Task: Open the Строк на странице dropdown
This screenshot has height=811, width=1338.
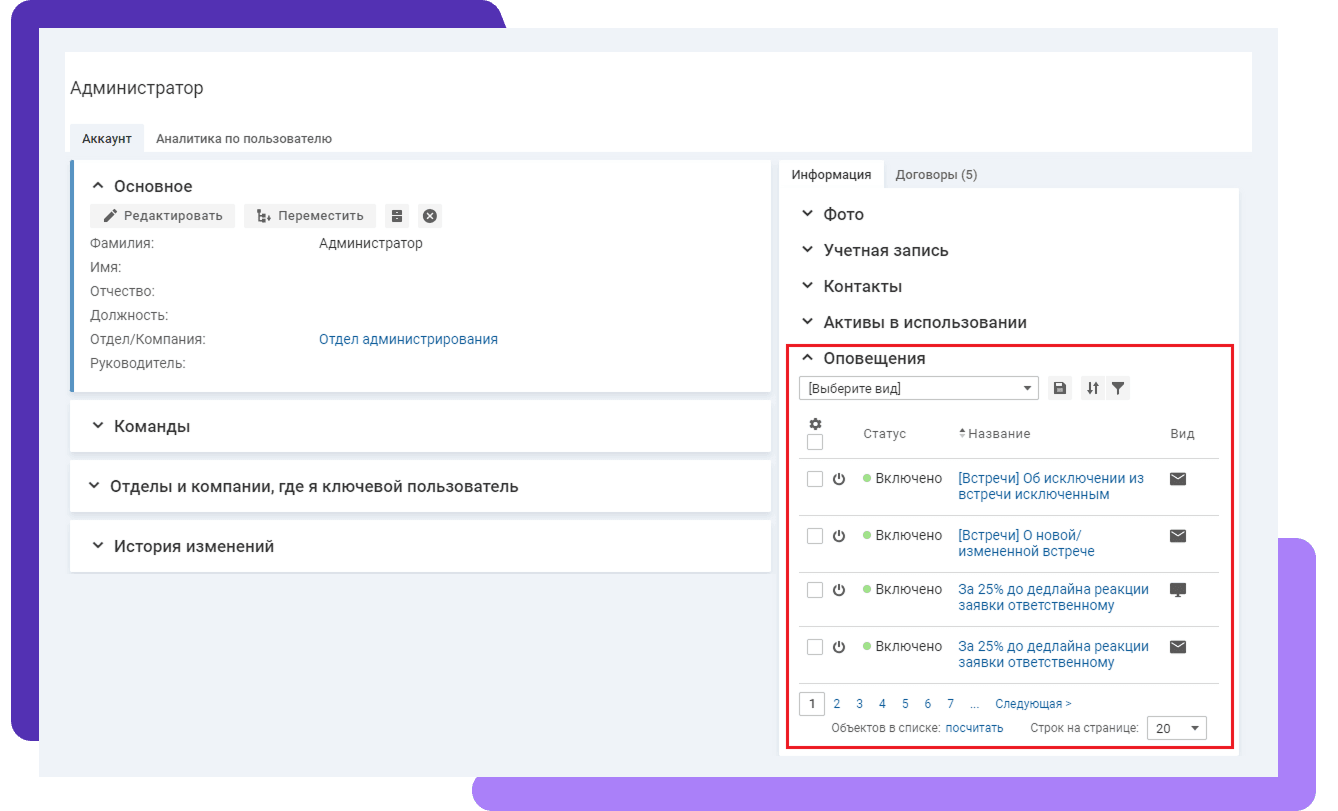Action: 1177,728
